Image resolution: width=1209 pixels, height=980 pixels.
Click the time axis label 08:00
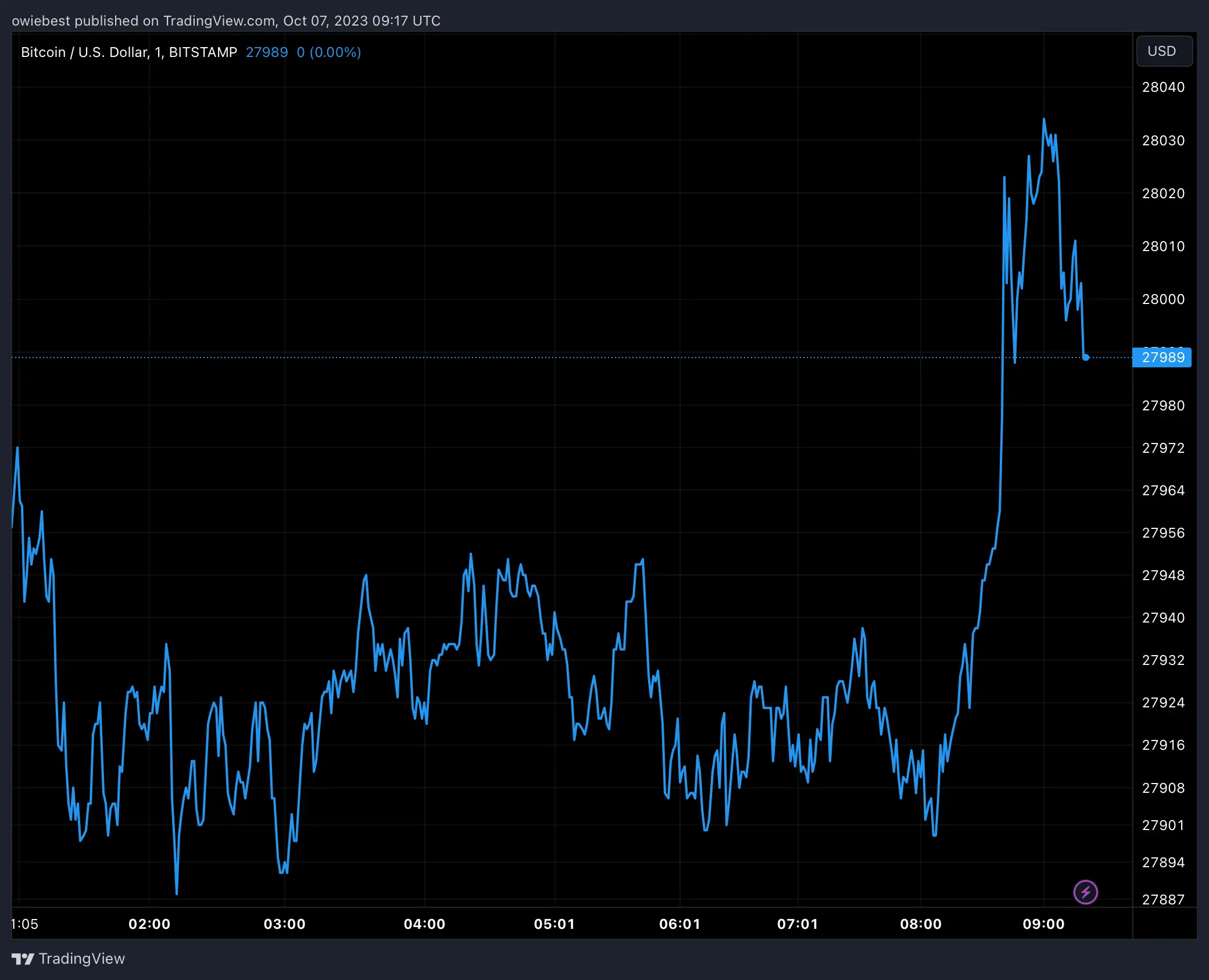click(921, 924)
